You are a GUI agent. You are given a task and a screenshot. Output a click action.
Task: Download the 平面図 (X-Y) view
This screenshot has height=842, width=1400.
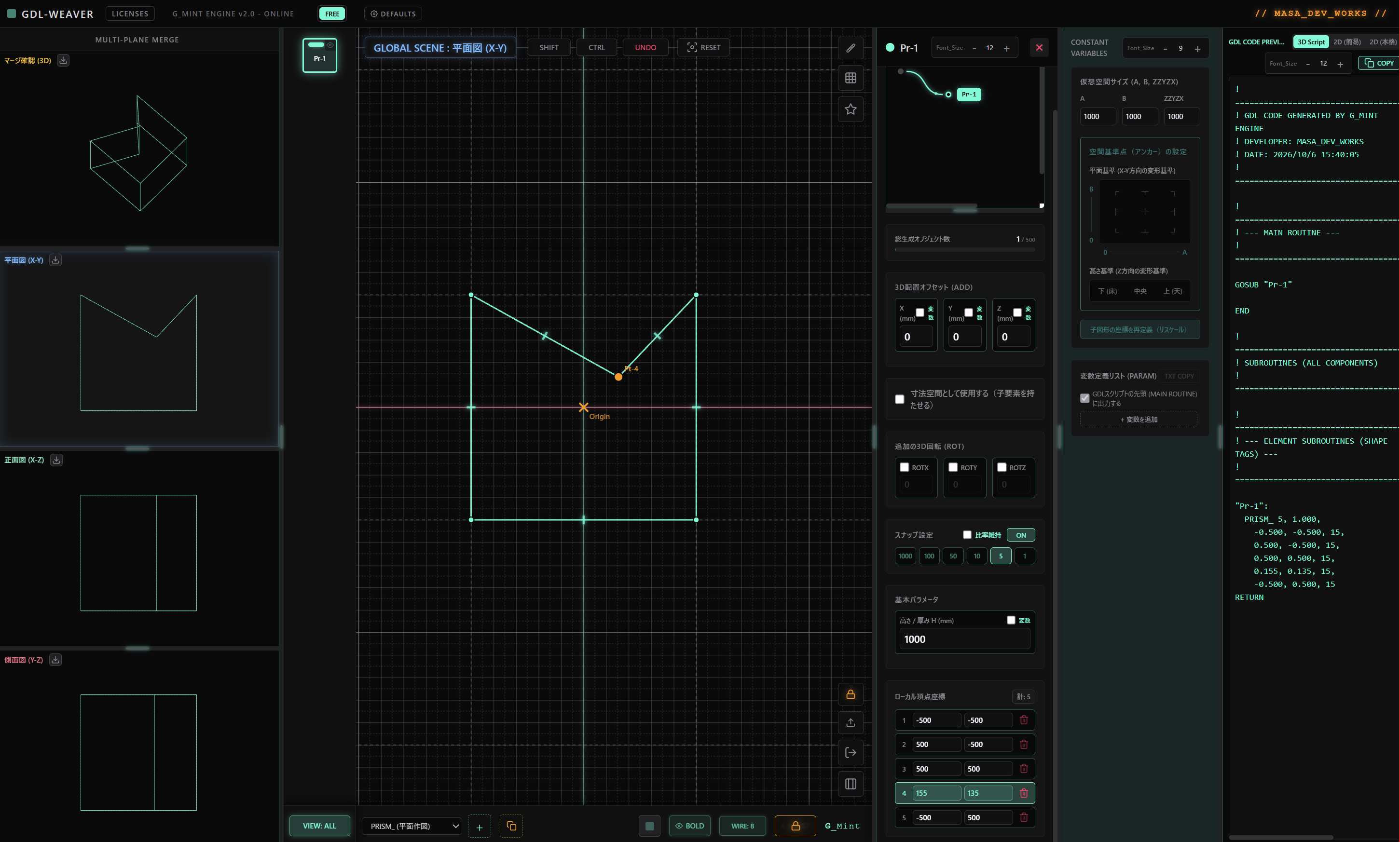(x=55, y=260)
